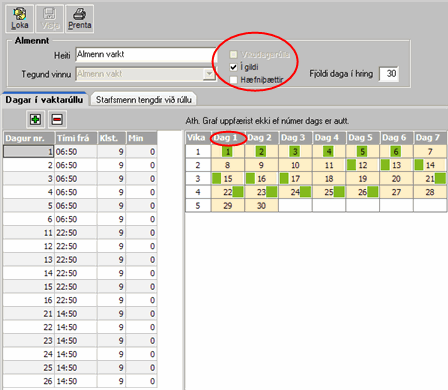Click Tími frá cell of day 5 row
This screenshot has height=390, width=448.
pyautogui.click(x=76, y=206)
